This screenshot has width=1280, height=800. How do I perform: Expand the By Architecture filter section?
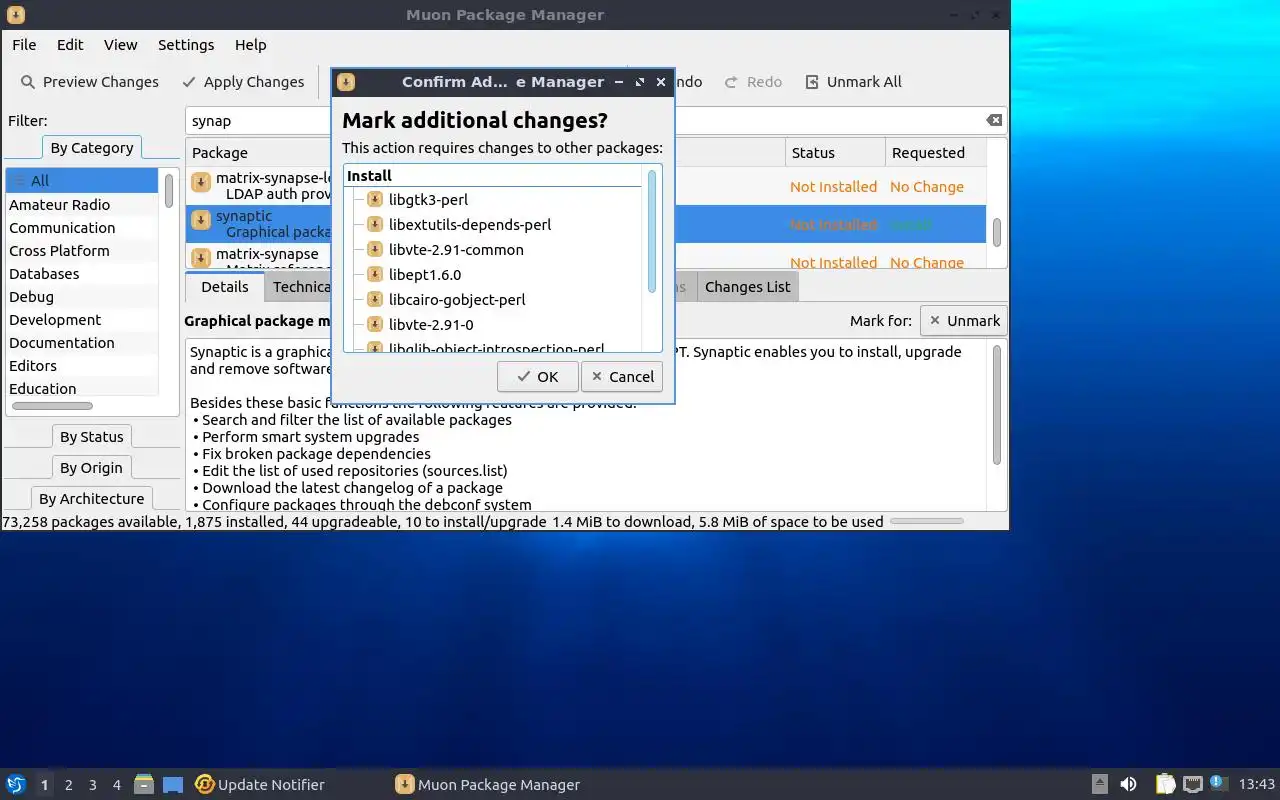[x=91, y=499]
